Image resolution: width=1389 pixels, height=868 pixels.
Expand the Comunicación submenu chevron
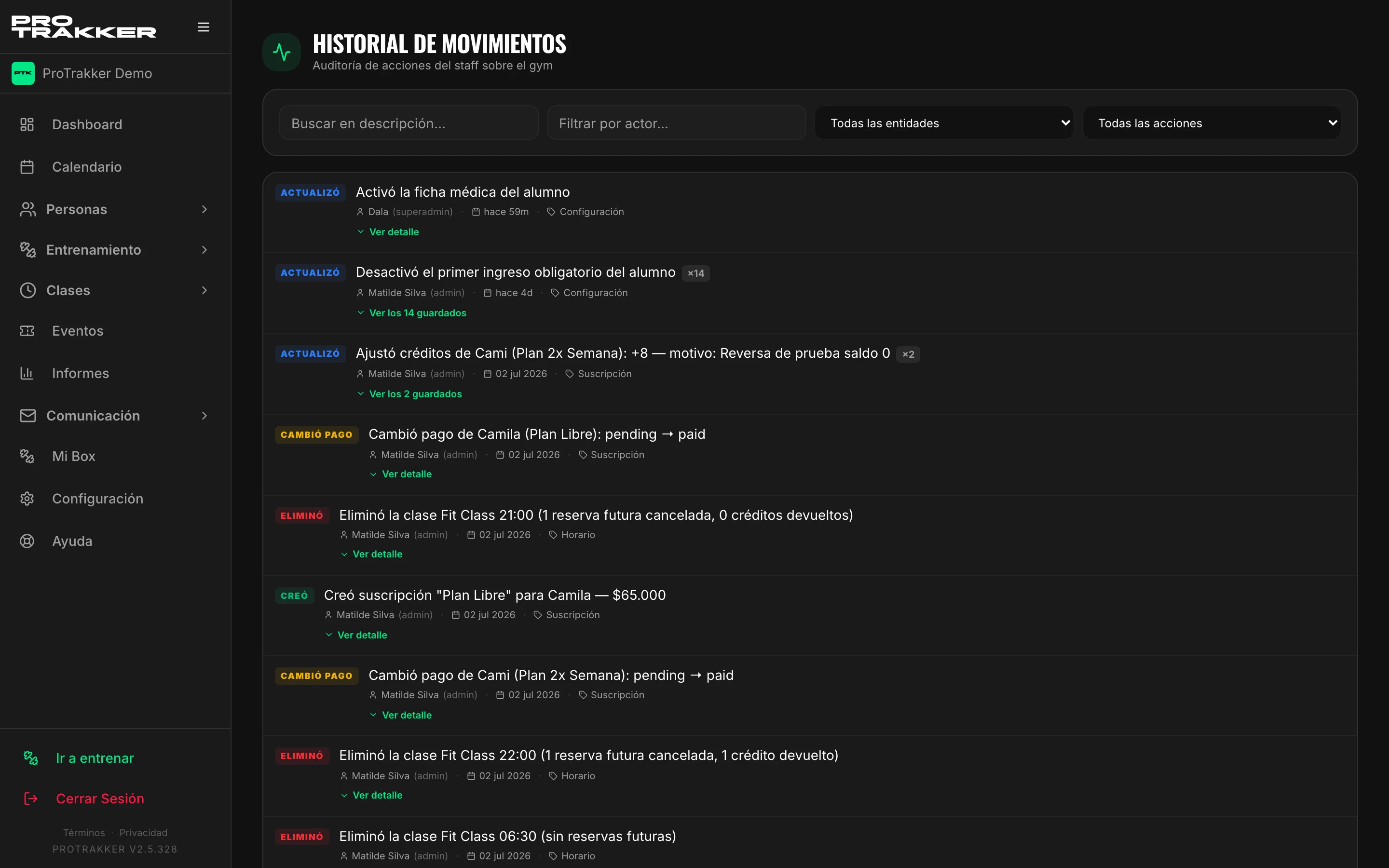tap(204, 416)
